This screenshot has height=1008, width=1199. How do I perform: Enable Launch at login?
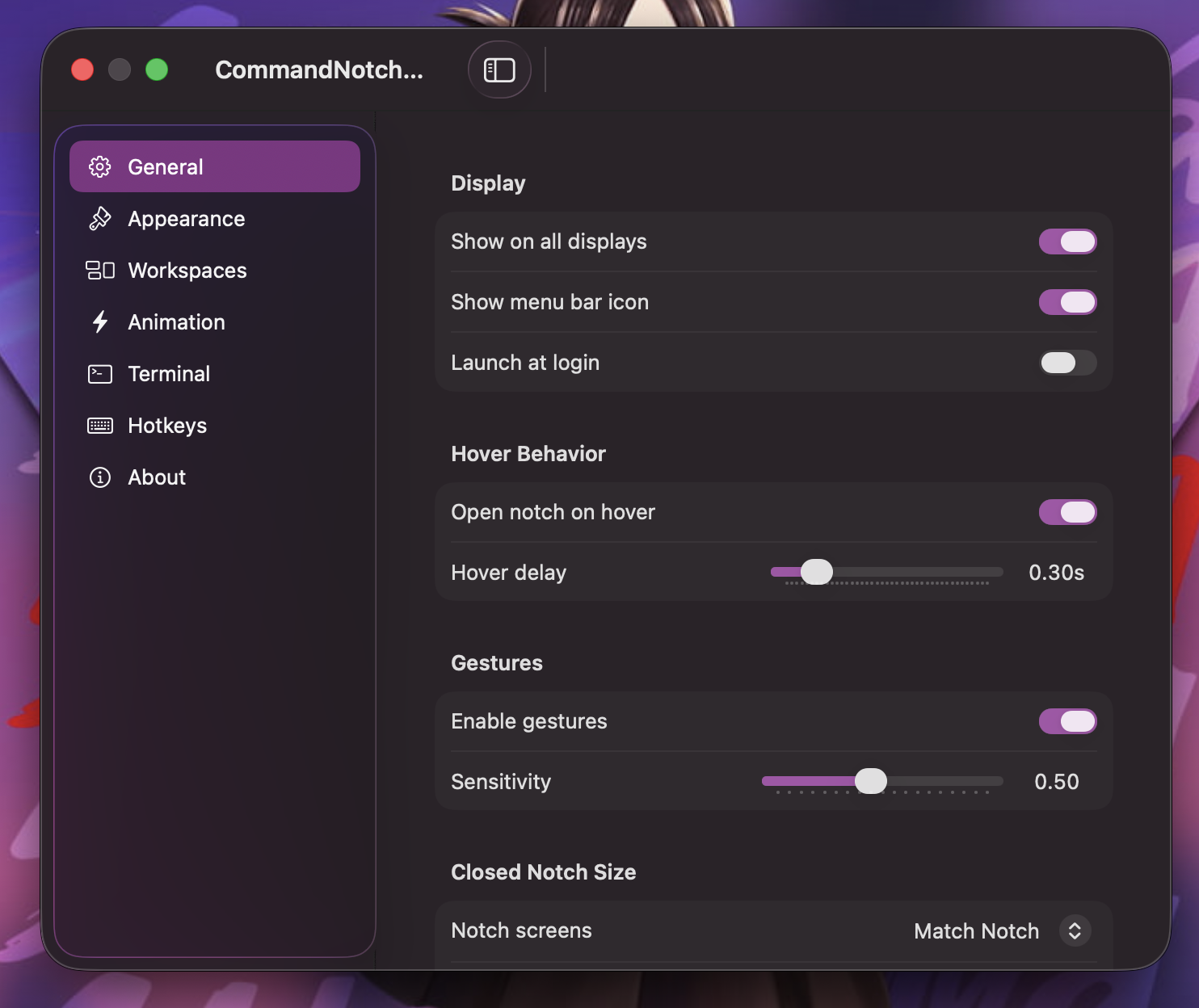coord(1067,363)
